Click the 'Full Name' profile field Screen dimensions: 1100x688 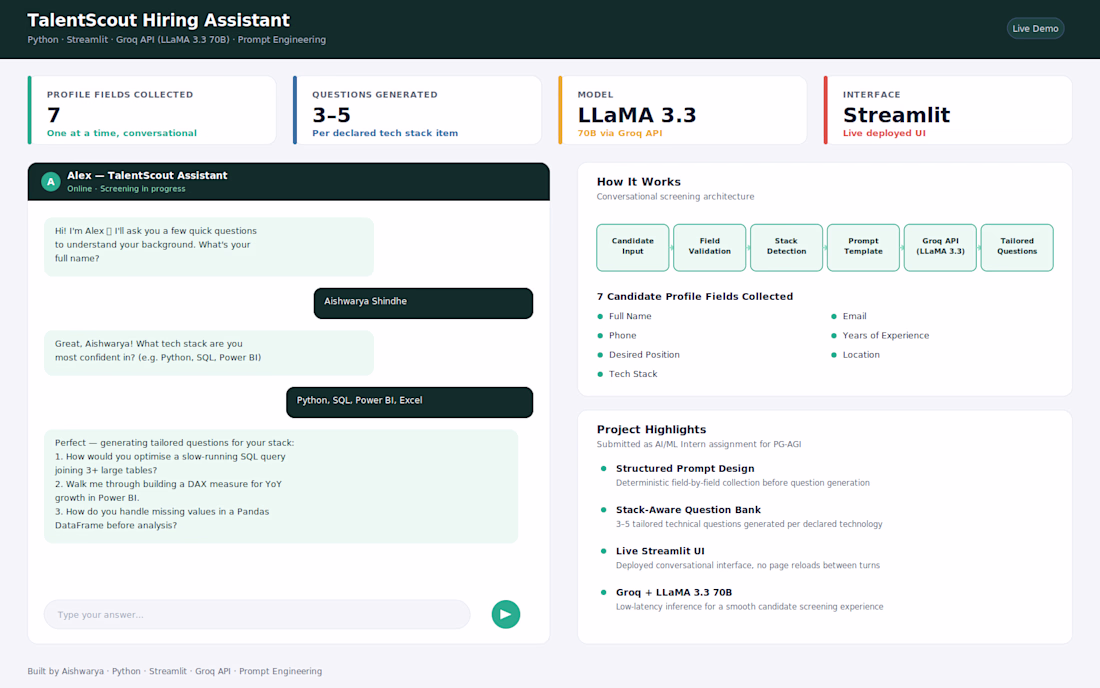coord(630,316)
